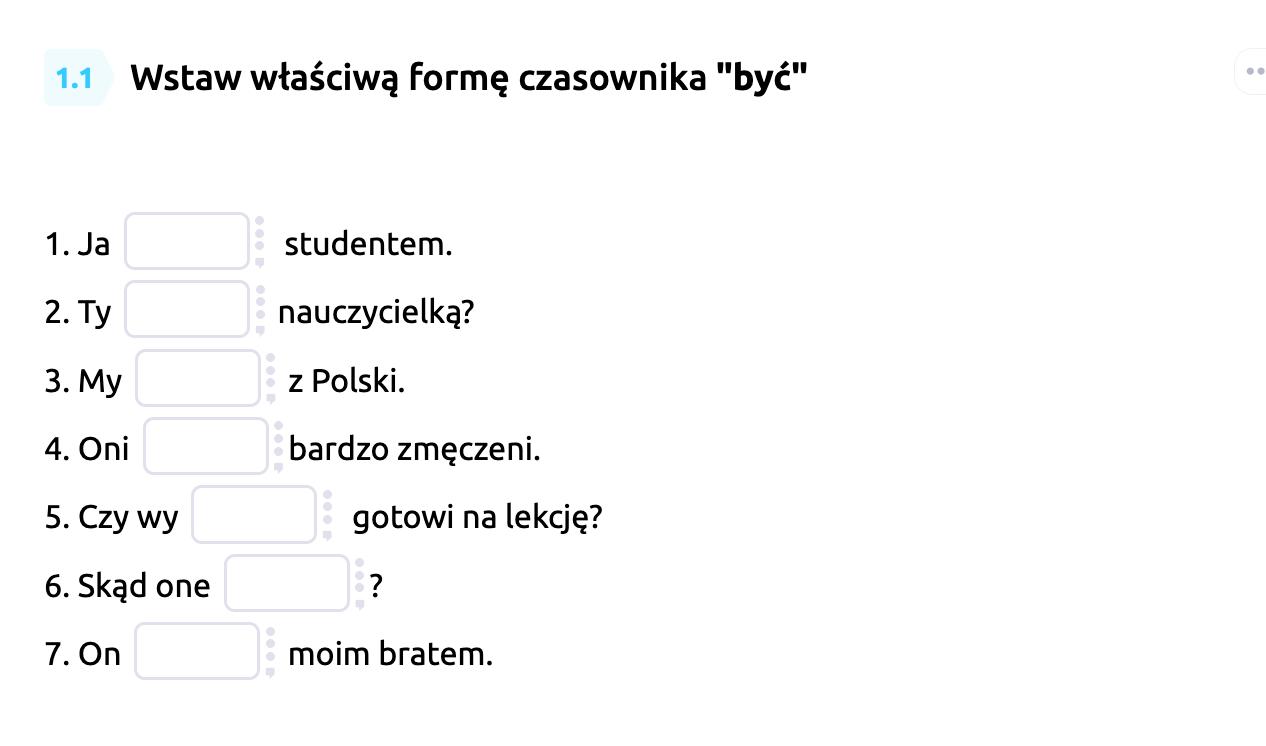Open the two-dot options icon at top right

1253,71
